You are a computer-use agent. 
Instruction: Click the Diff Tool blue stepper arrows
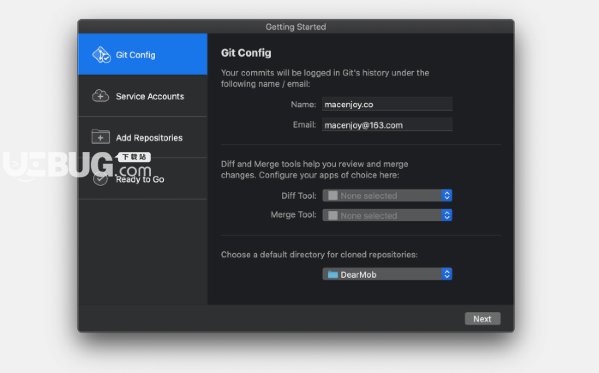447,196
